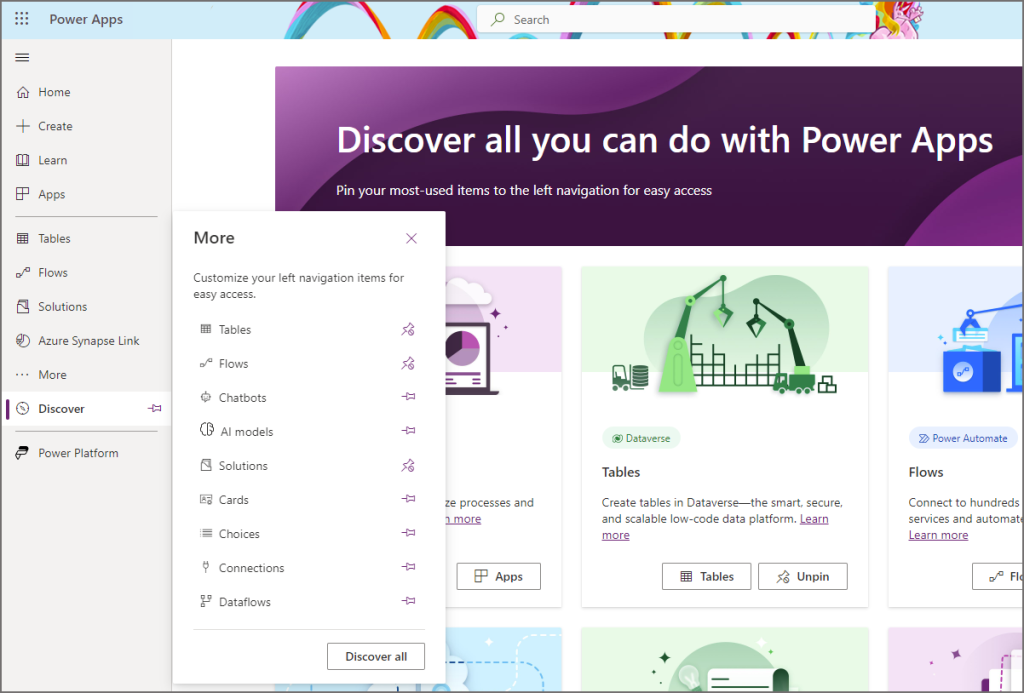Follow Learn more link in Flows card
This screenshot has height=693, width=1024.
tap(938, 535)
